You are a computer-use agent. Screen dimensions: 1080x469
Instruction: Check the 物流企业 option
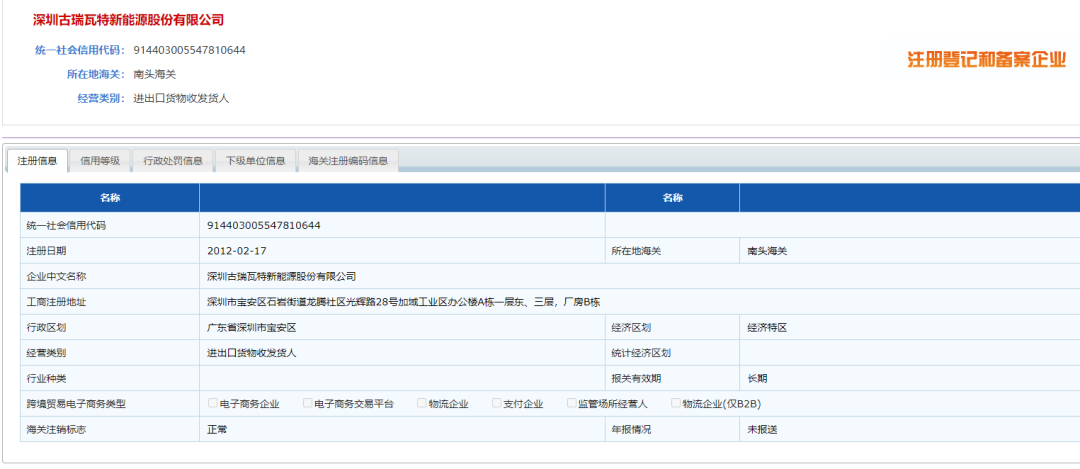click(x=421, y=403)
